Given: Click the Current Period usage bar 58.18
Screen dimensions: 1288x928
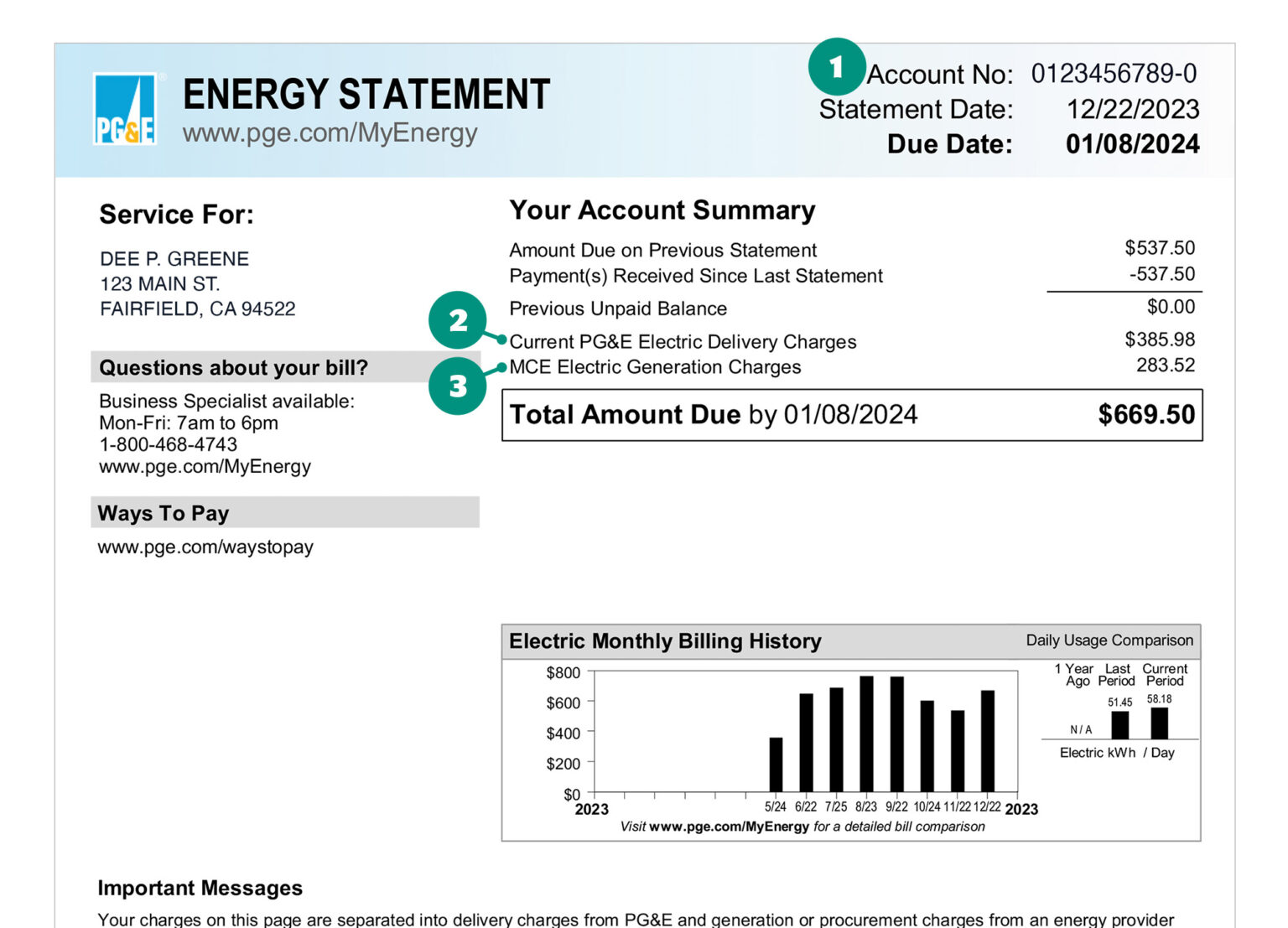Looking at the screenshot, I should tap(1159, 723).
